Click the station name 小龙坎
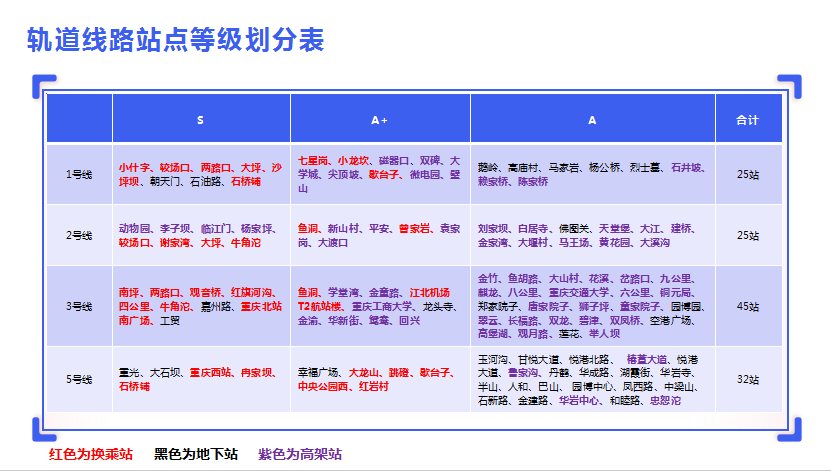831x471 pixels. tap(353, 161)
